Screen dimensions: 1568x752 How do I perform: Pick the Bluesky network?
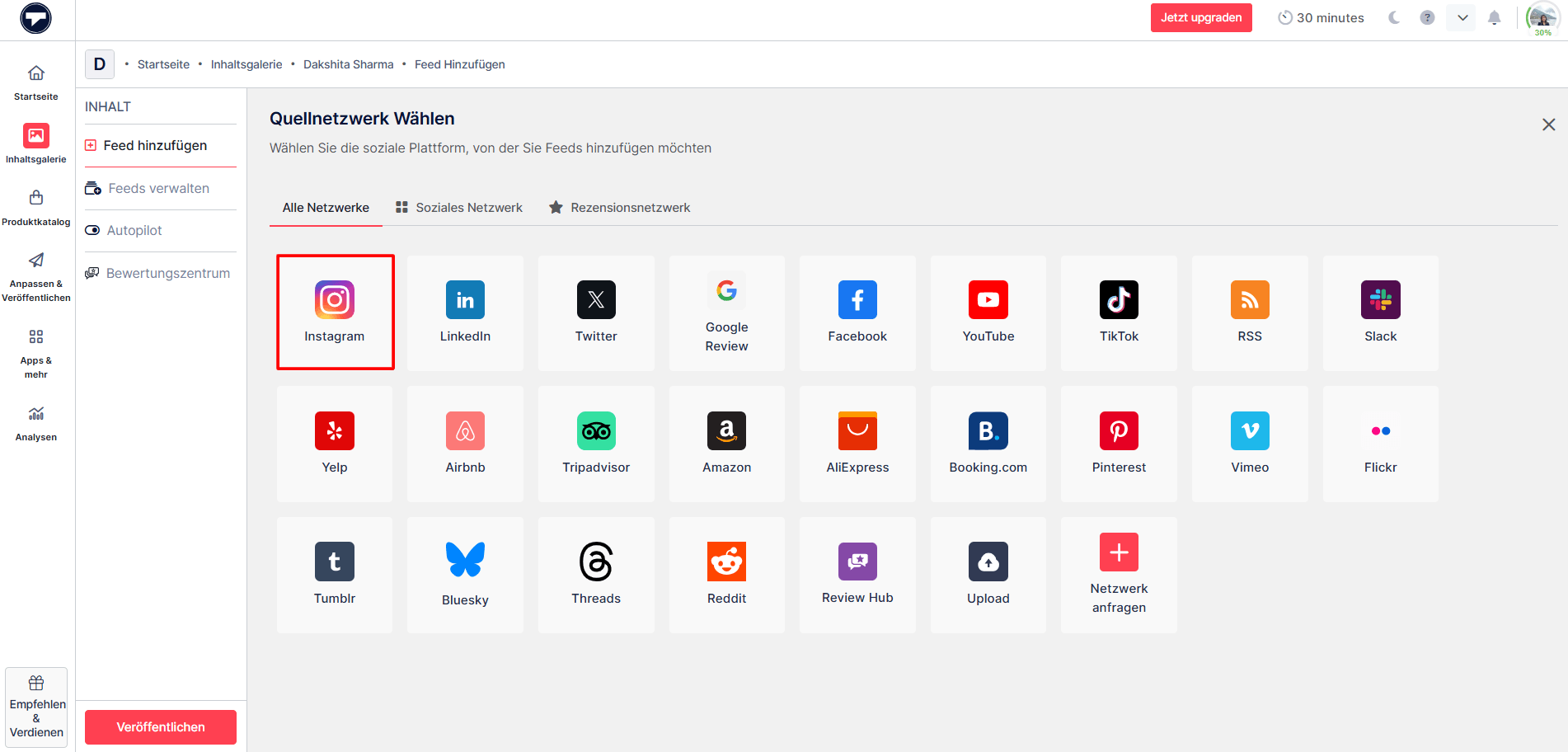(x=465, y=575)
